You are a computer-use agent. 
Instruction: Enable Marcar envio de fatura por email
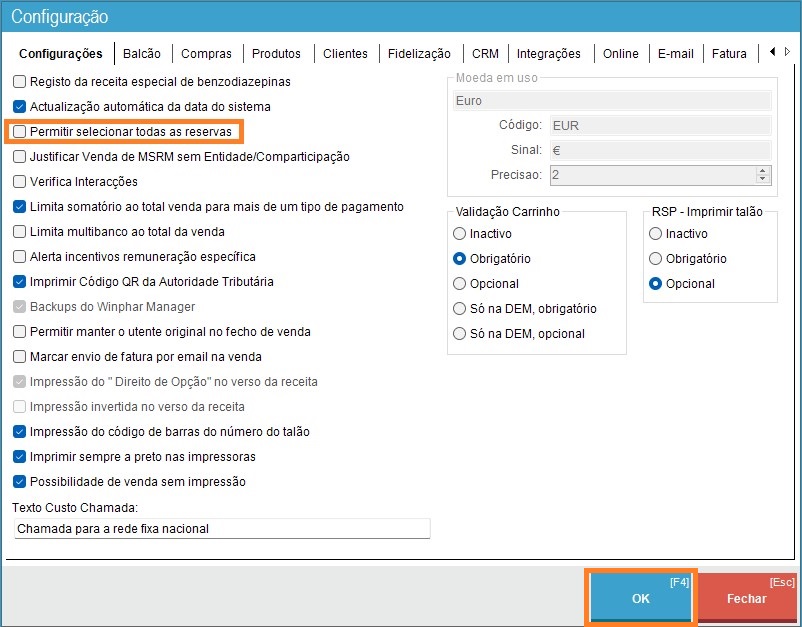[x=20, y=357]
